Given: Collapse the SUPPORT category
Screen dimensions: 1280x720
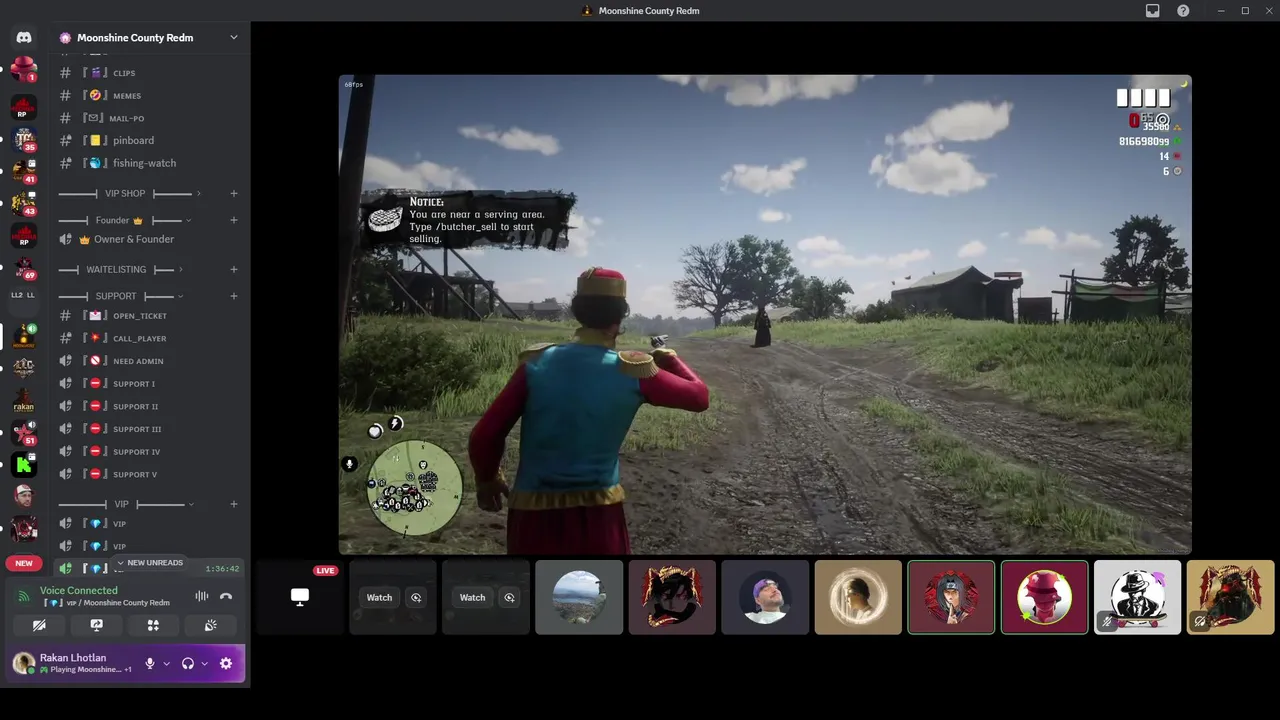Looking at the screenshot, I should [x=116, y=296].
